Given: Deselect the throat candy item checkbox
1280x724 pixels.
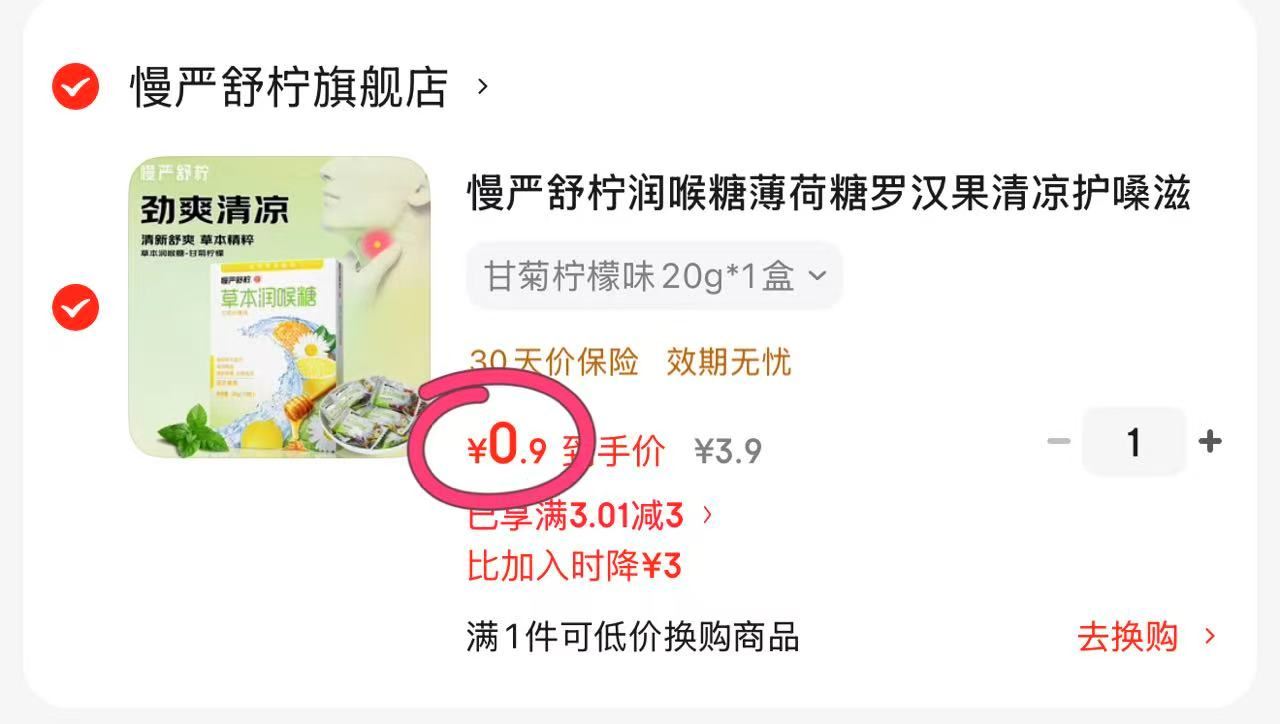Looking at the screenshot, I should (75, 308).
